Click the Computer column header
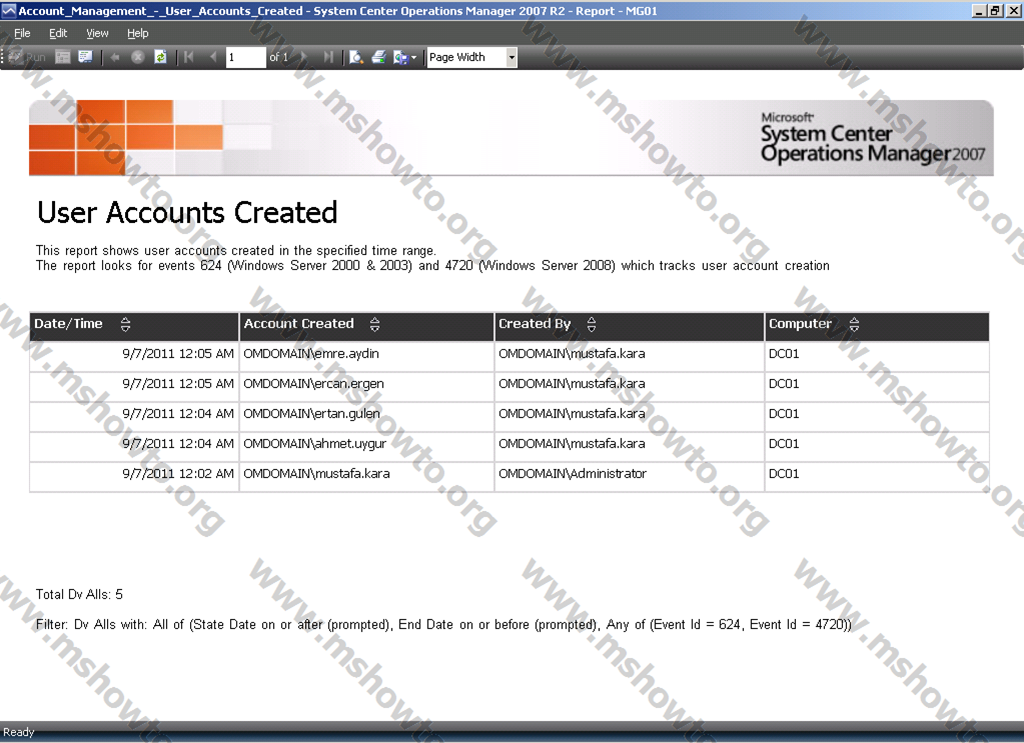Viewport: 1024px width, 743px height. (x=877, y=326)
